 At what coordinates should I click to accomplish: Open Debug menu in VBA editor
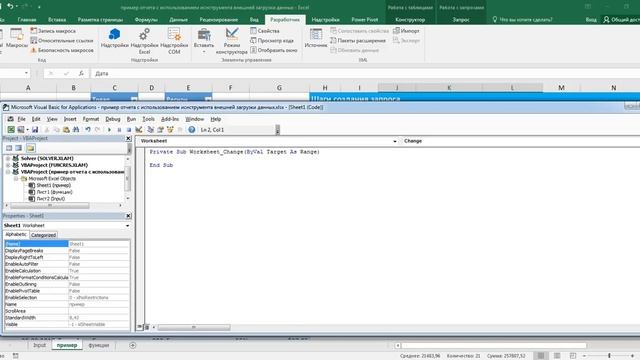113,119
